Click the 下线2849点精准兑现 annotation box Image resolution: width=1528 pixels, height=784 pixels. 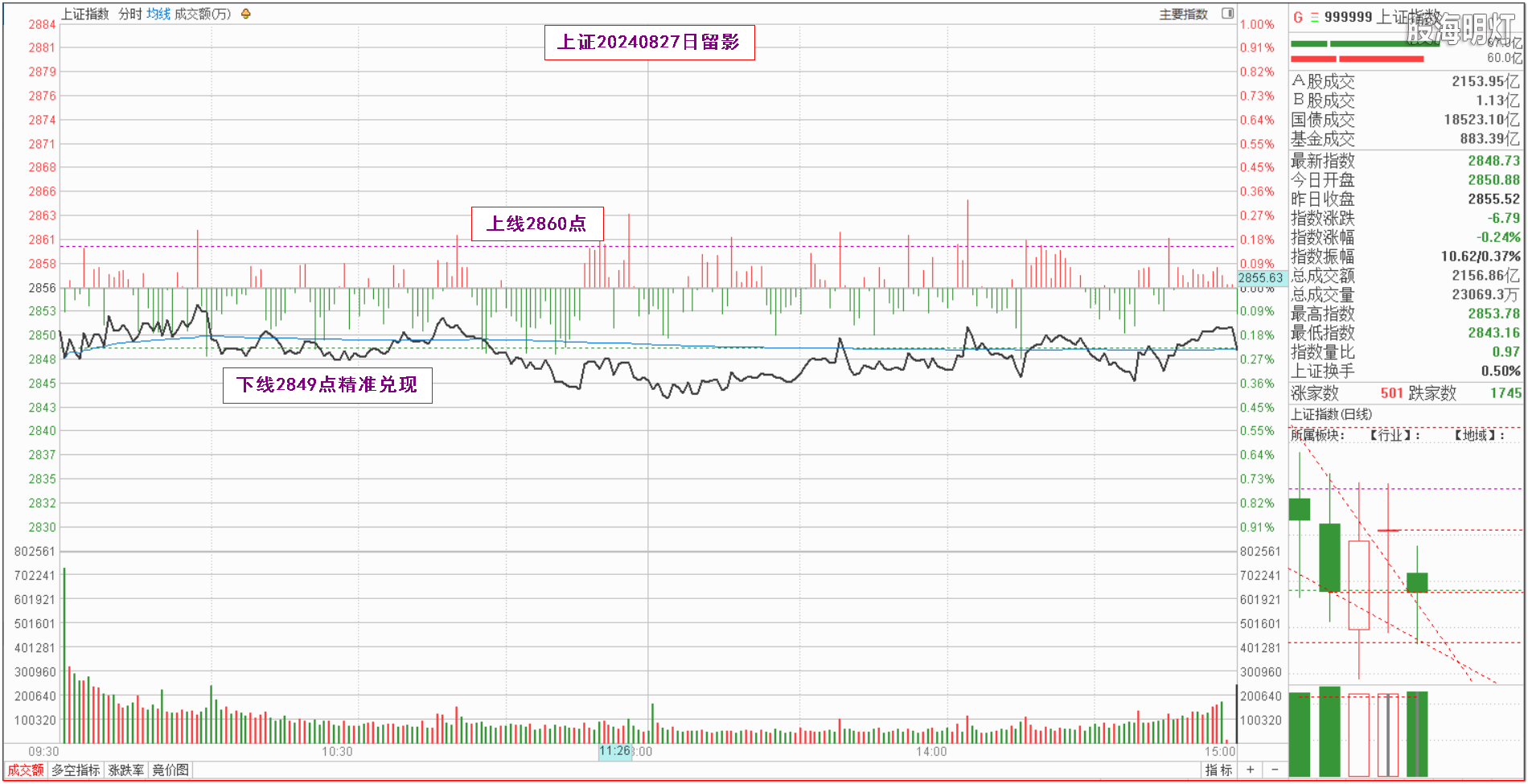coord(327,385)
